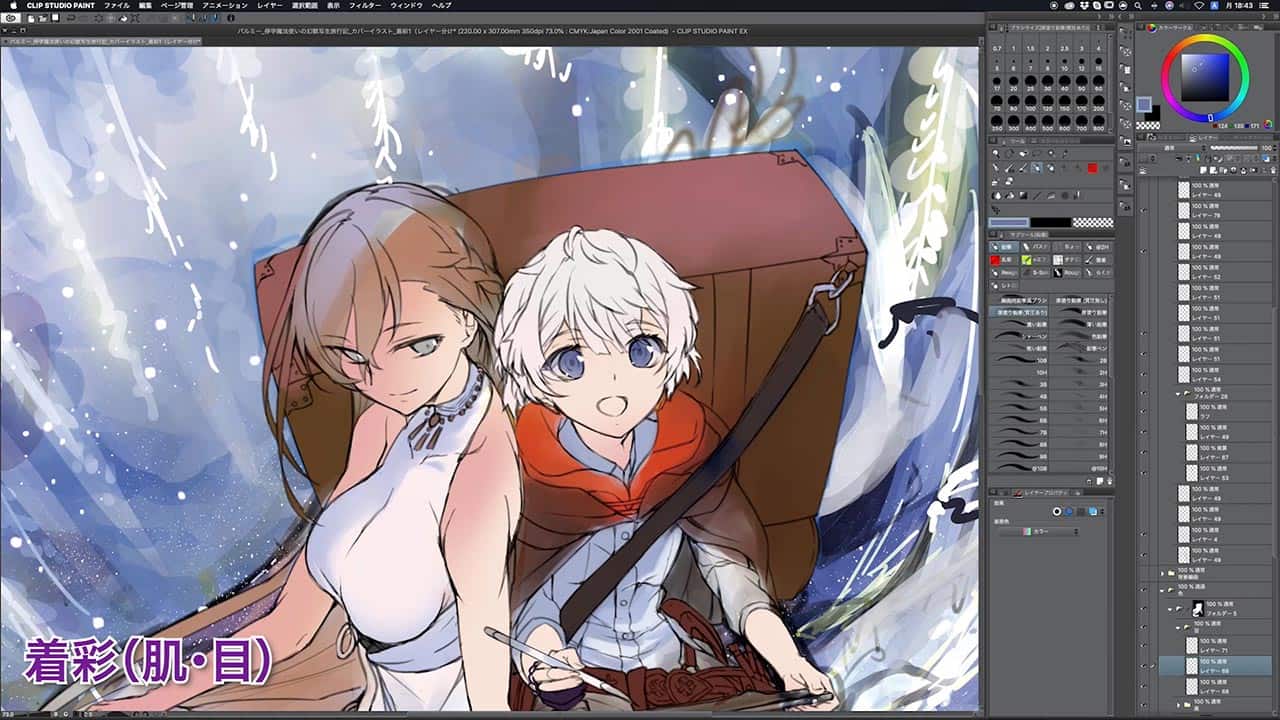Open the layer blend mode dropdown 通常
The image size is (1280, 720).
(x=1172, y=148)
